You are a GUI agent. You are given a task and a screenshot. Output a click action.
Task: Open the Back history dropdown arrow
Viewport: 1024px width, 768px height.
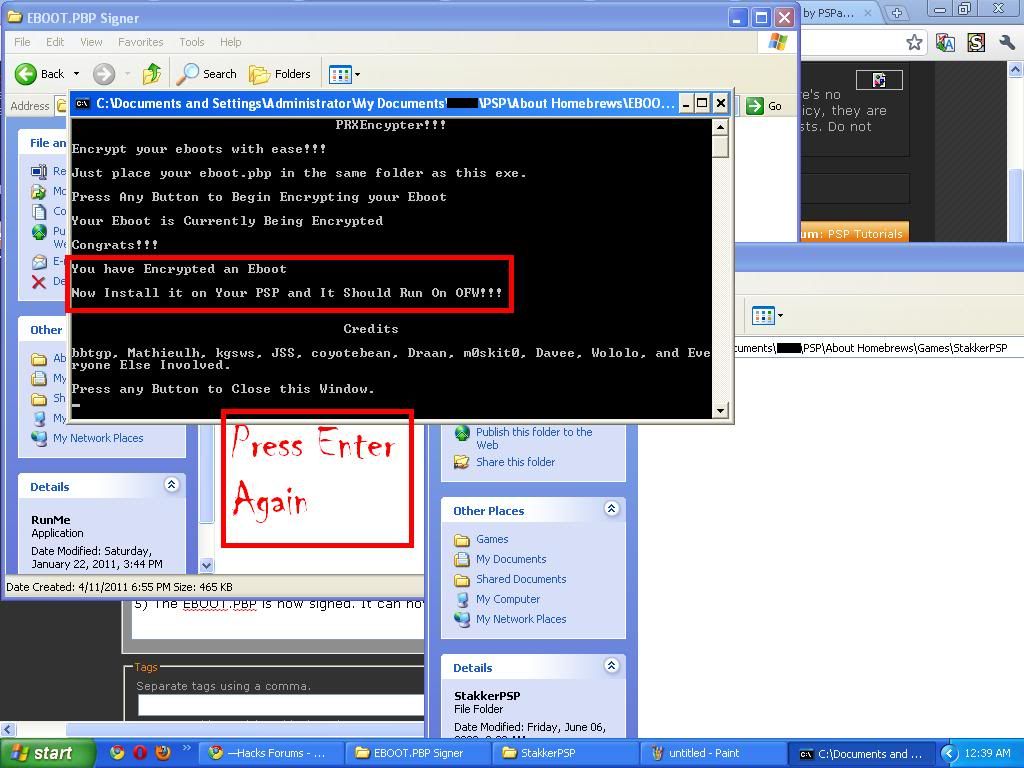pyautogui.click(x=76, y=74)
